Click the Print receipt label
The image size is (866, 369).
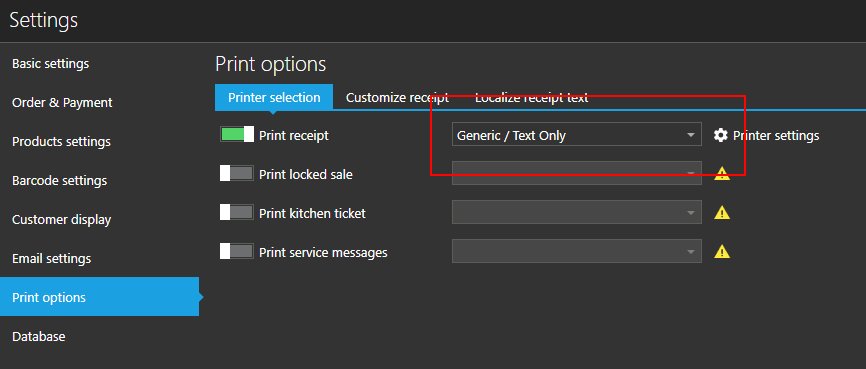click(x=294, y=135)
